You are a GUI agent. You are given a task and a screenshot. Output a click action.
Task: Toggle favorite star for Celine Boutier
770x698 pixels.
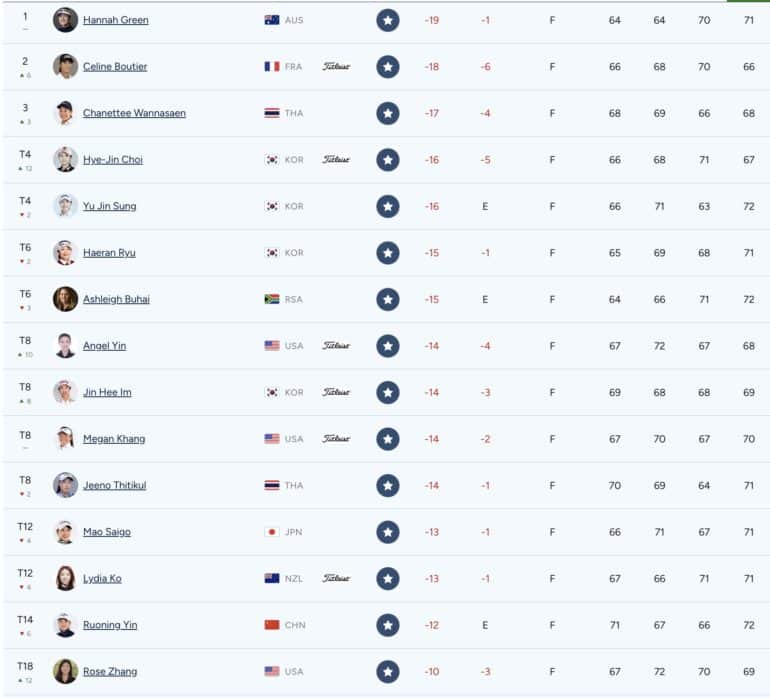pos(387,67)
